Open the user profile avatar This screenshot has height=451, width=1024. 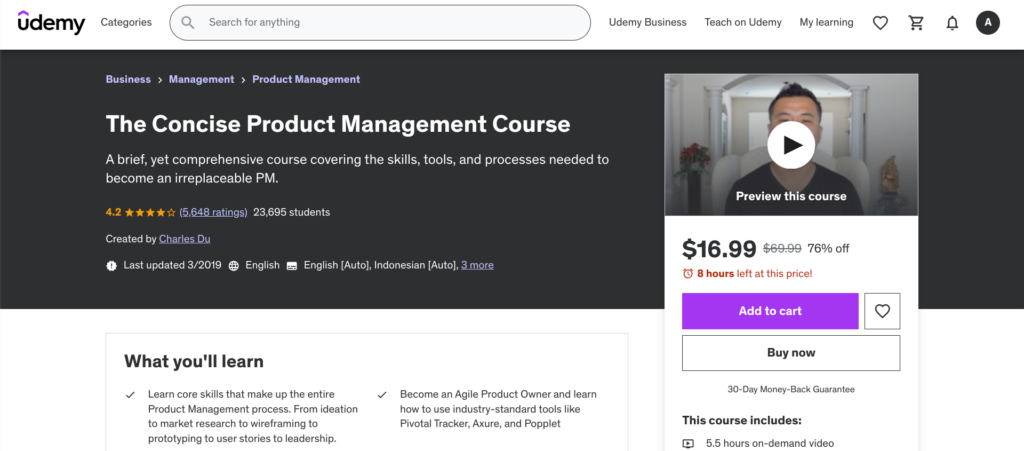[x=988, y=22]
